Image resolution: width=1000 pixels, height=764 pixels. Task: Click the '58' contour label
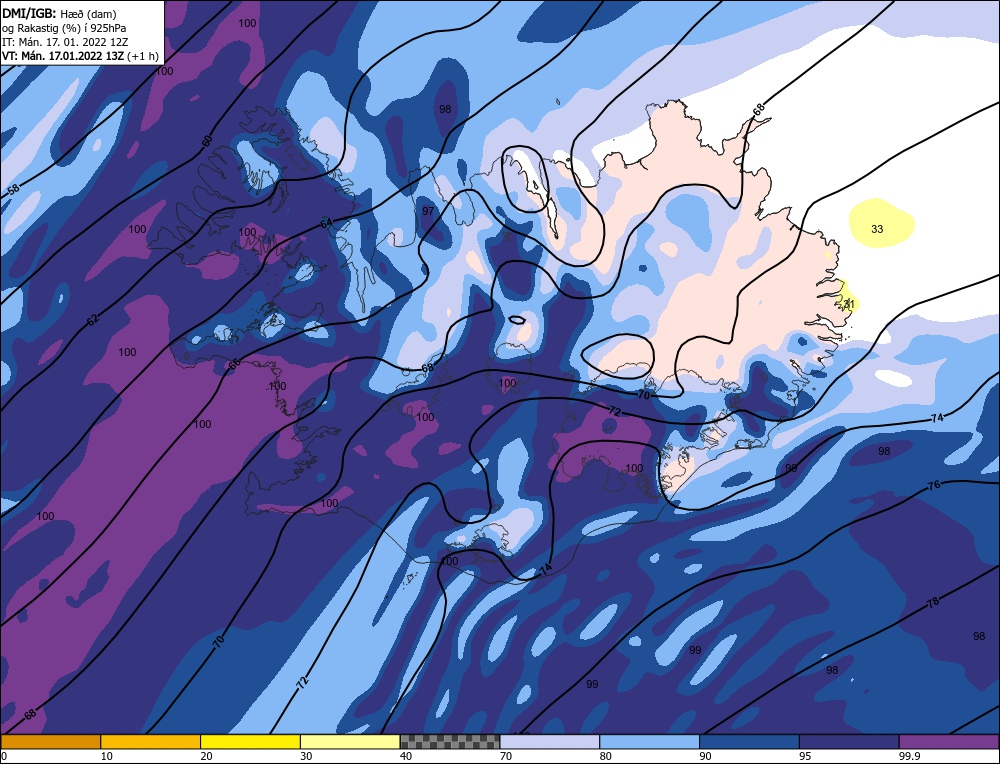13,189
